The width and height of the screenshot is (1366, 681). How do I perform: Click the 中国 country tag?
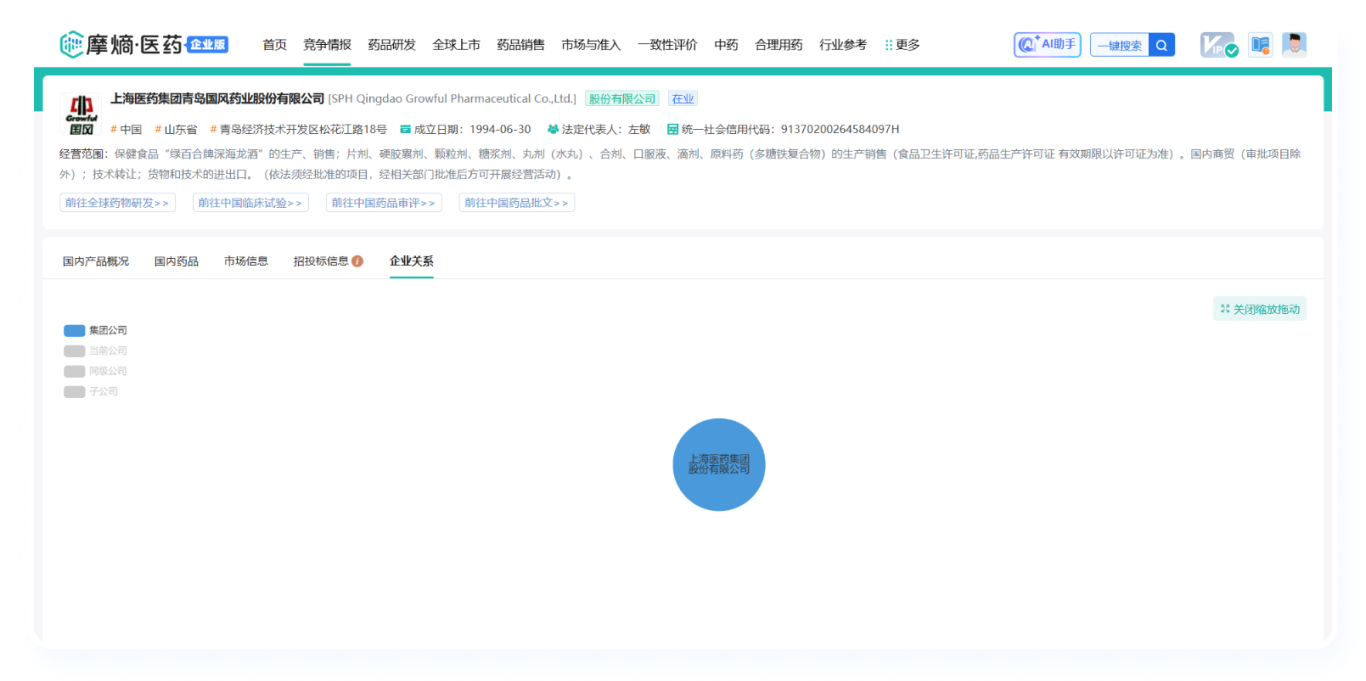click(126, 129)
